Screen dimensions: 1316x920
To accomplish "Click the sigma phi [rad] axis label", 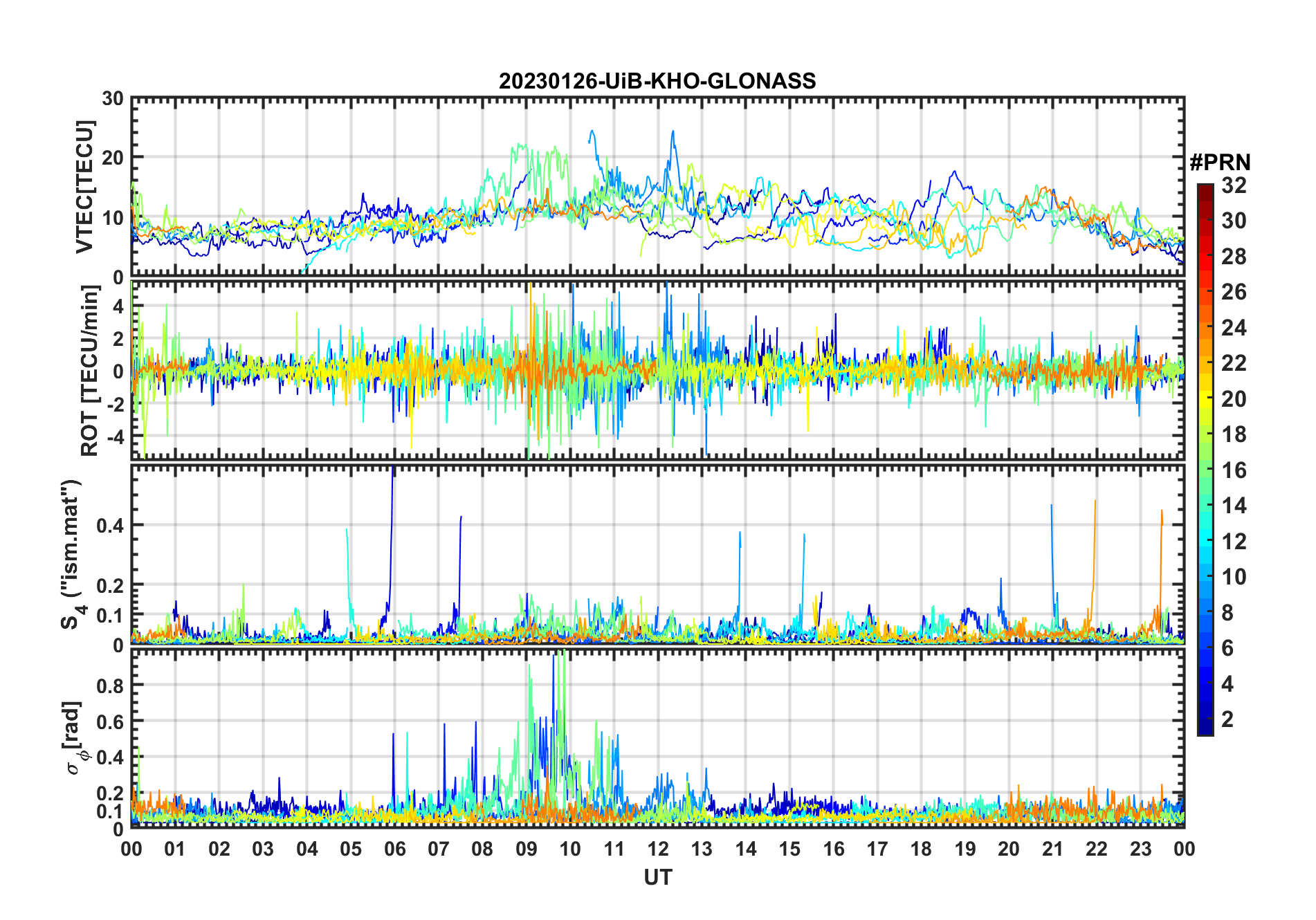I will [76, 737].
